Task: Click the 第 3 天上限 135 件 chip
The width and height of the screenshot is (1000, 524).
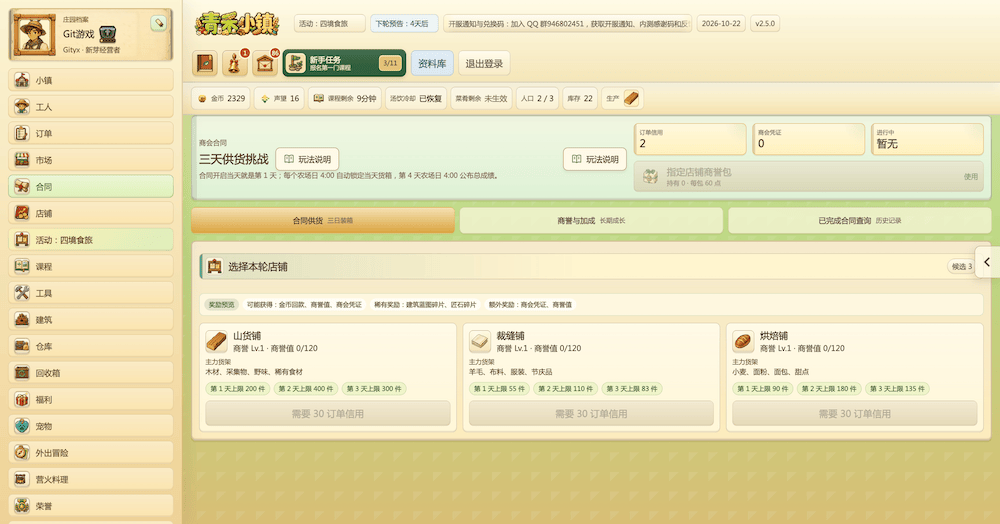Action: click(x=899, y=388)
